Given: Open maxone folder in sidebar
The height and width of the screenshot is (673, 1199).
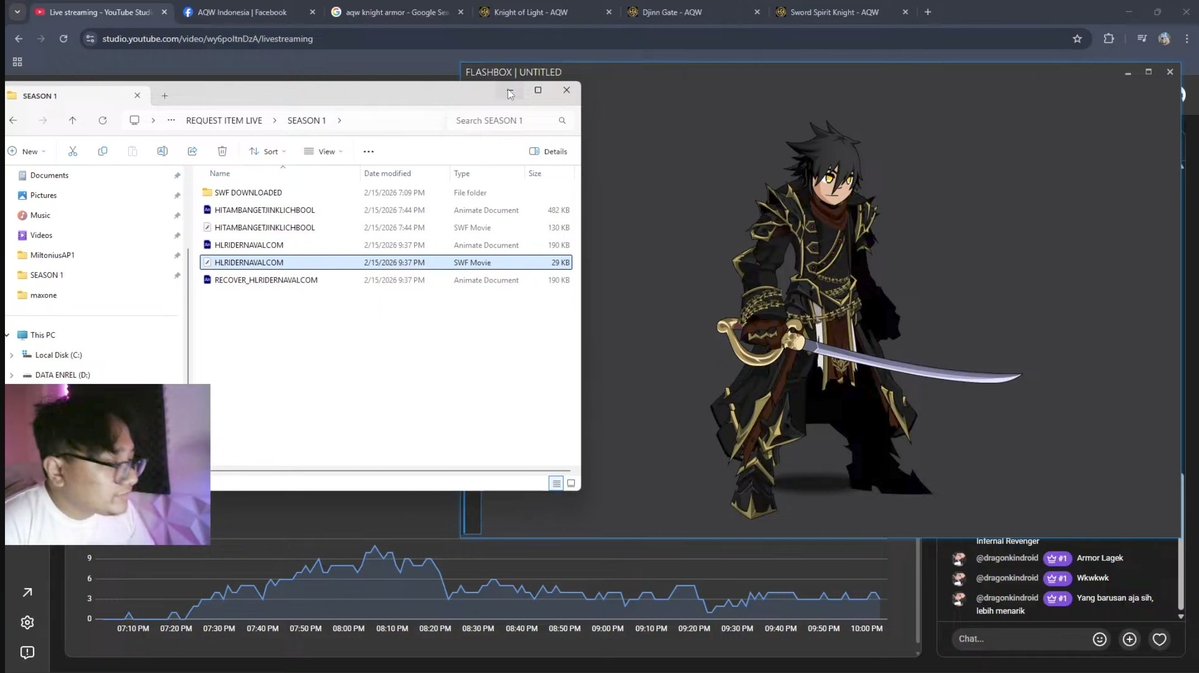Looking at the screenshot, I should click(x=44, y=295).
